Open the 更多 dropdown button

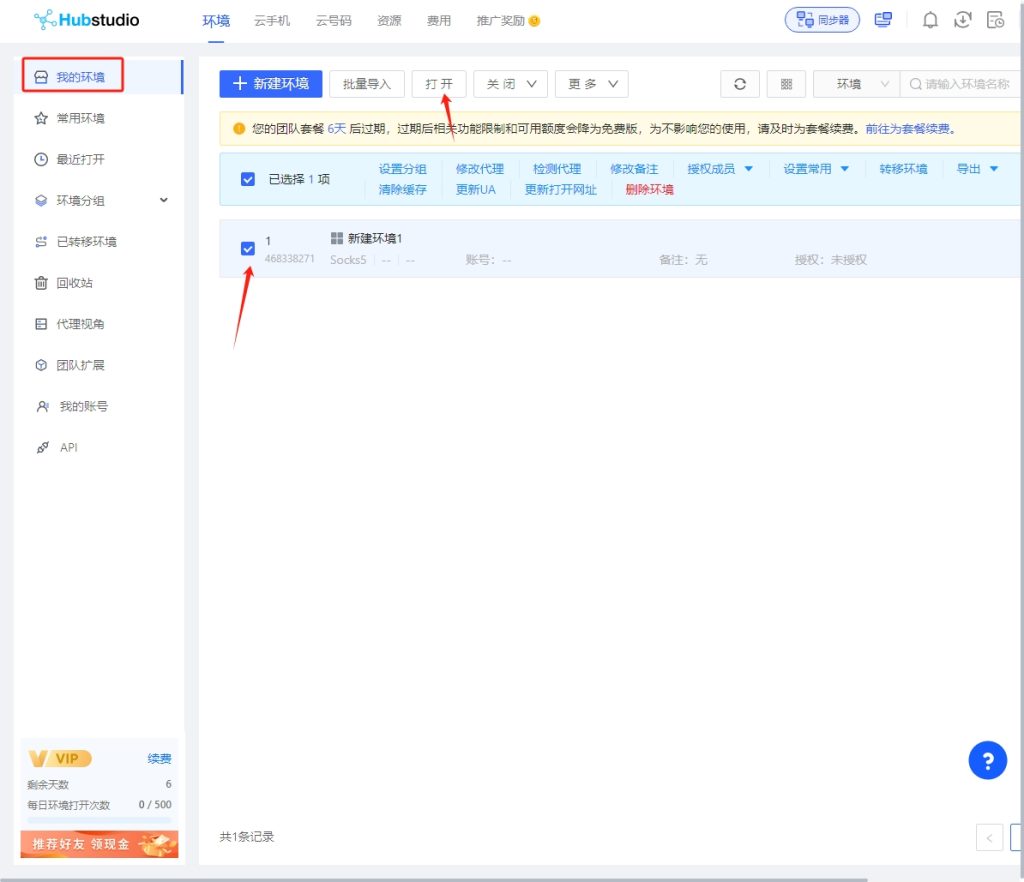click(591, 84)
